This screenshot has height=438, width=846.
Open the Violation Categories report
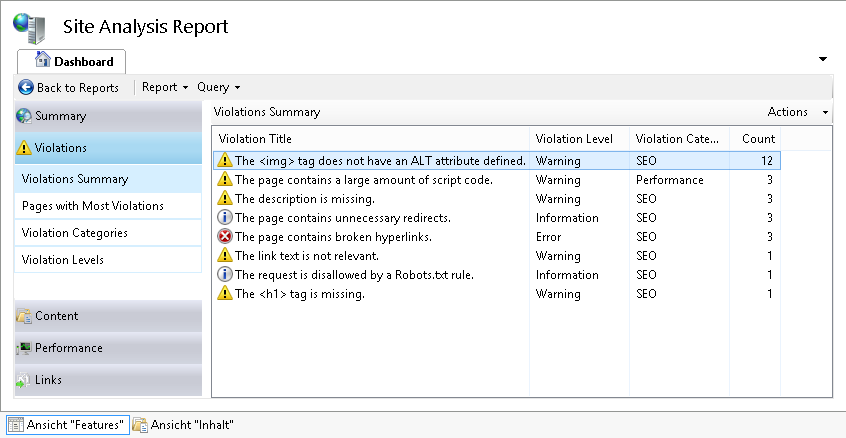coord(74,233)
